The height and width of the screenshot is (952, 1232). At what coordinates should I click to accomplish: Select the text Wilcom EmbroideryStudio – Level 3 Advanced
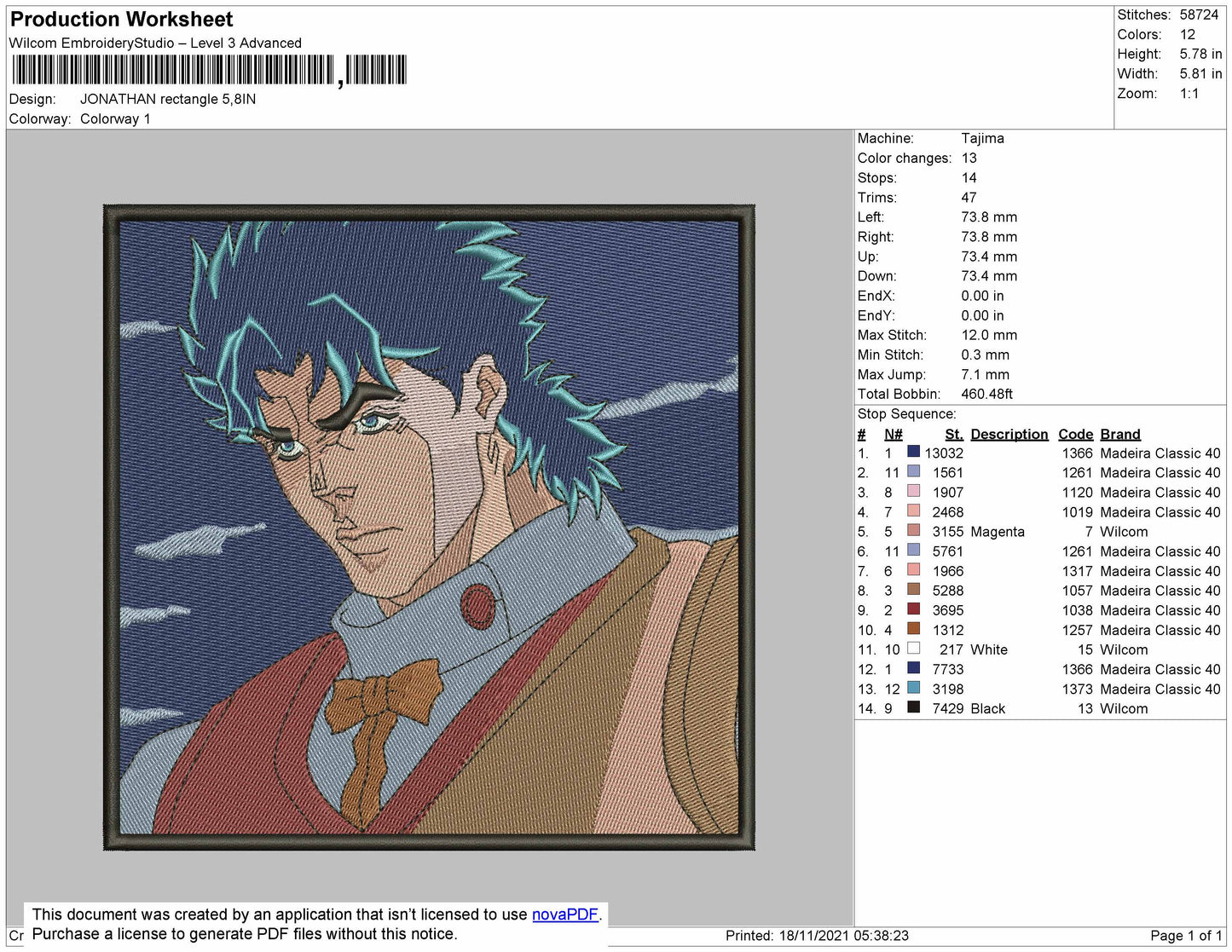tap(155, 43)
